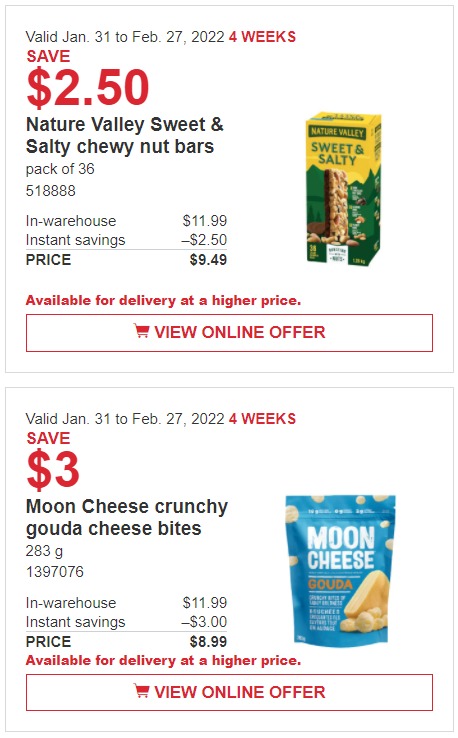Open the Moon Cheese Gouda bag image
458x738 pixels.
click(340, 570)
